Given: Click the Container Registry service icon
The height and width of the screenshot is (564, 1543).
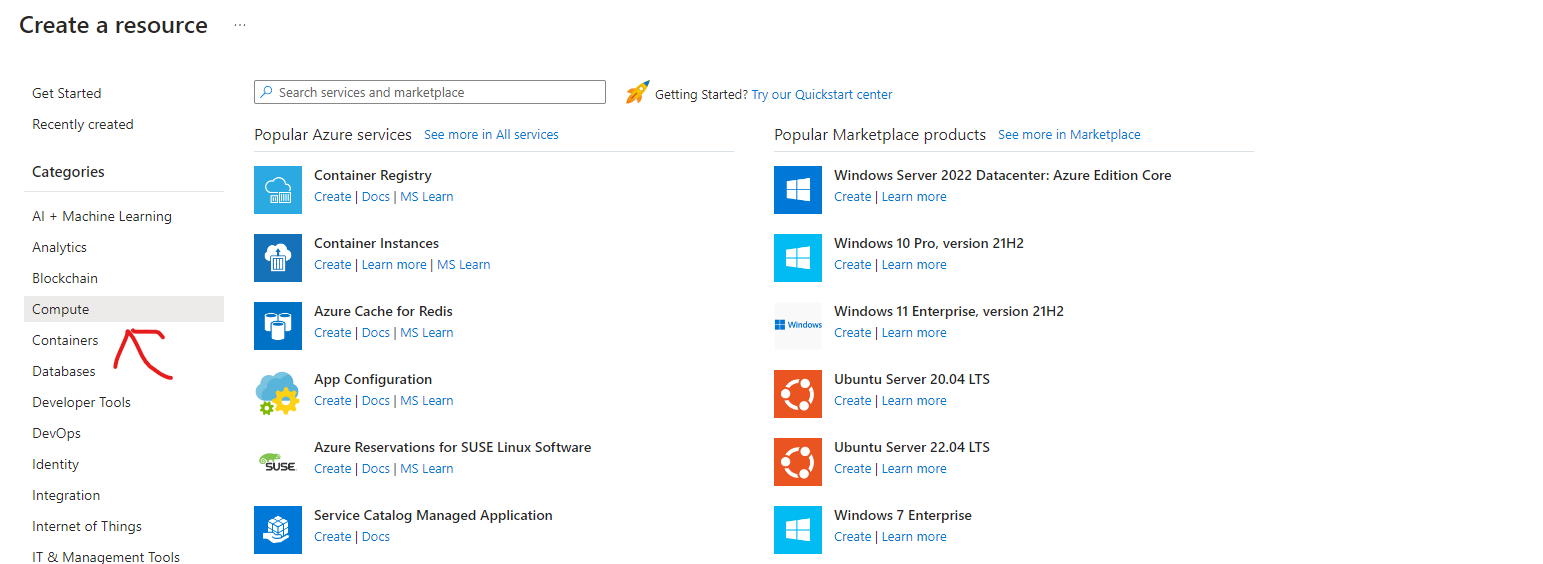Looking at the screenshot, I should click(x=278, y=190).
